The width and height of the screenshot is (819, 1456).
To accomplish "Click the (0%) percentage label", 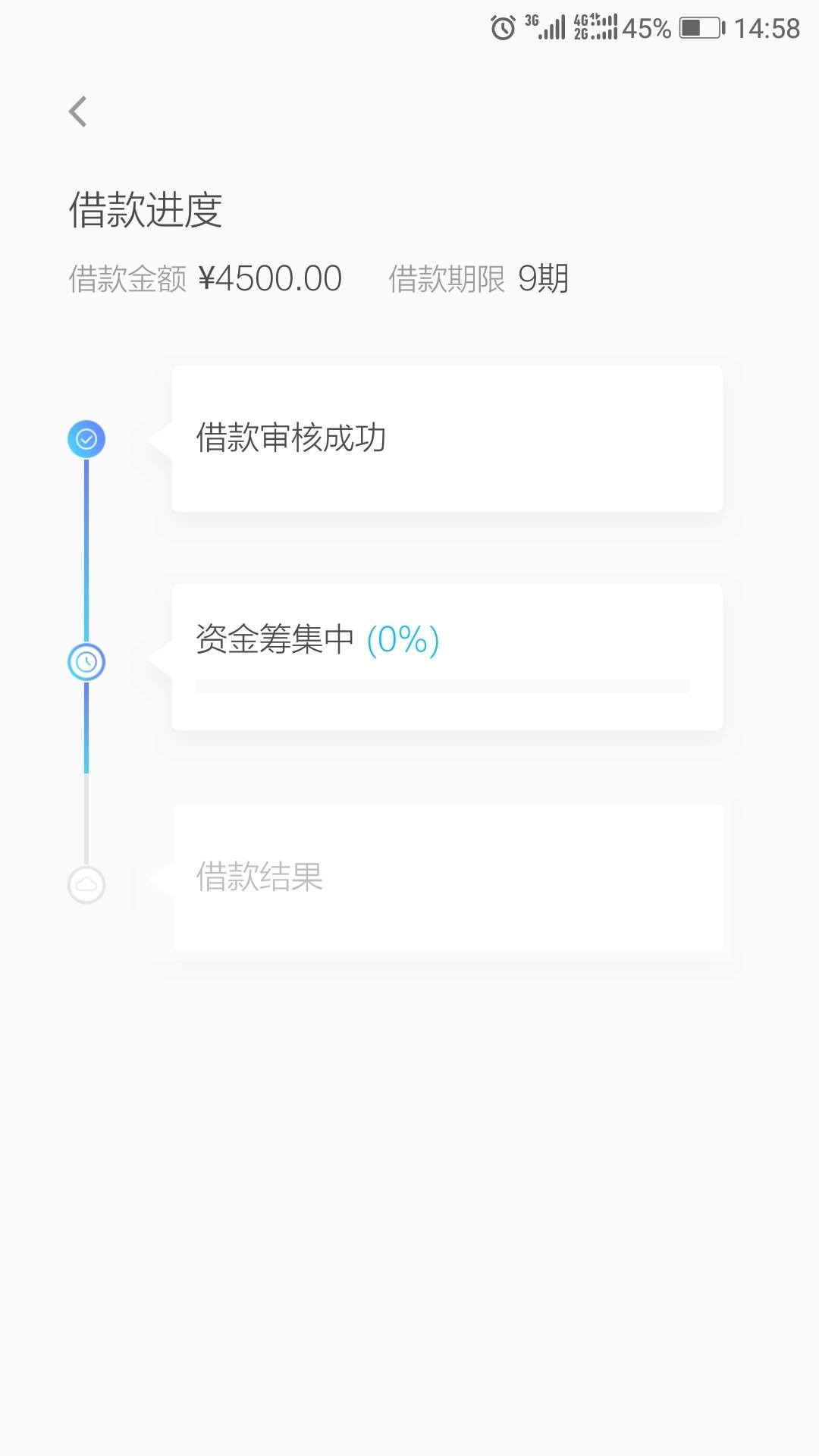I will click(403, 640).
